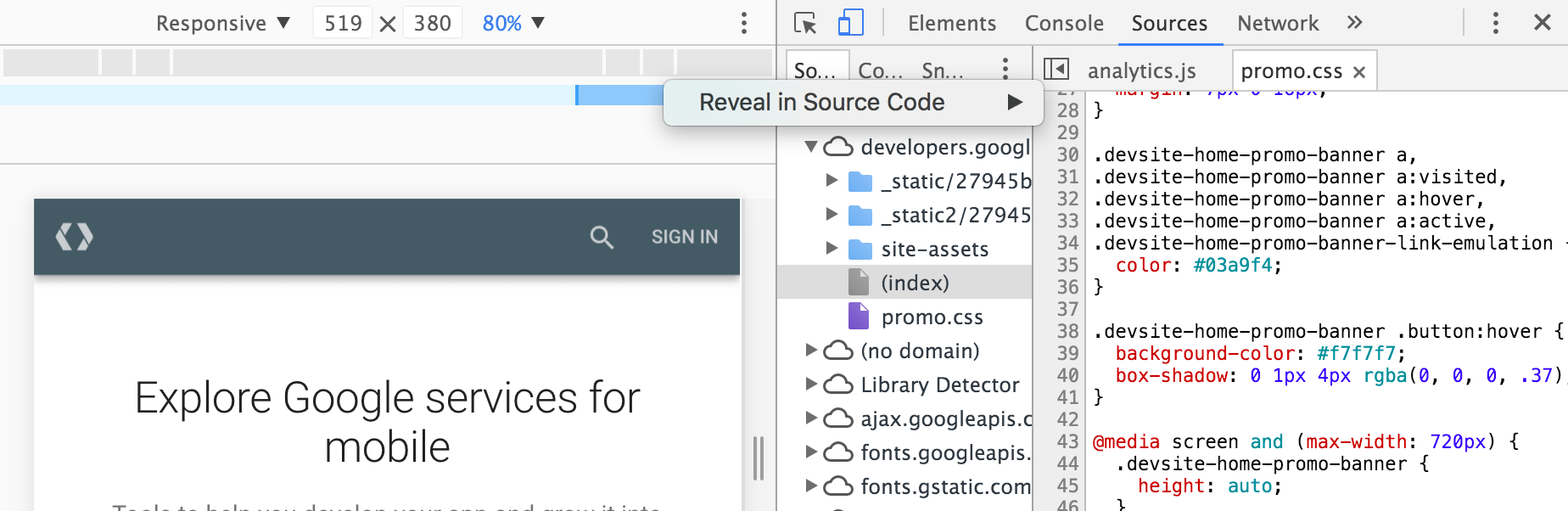Toggle the device toolbar icon
1568x511 pixels.
pos(850,23)
